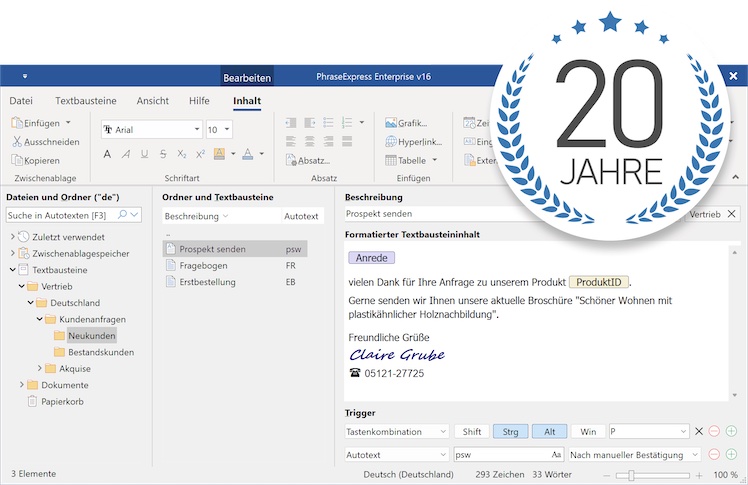Toggle the Strg modifier key
The height and width of the screenshot is (485, 748).
(x=510, y=431)
